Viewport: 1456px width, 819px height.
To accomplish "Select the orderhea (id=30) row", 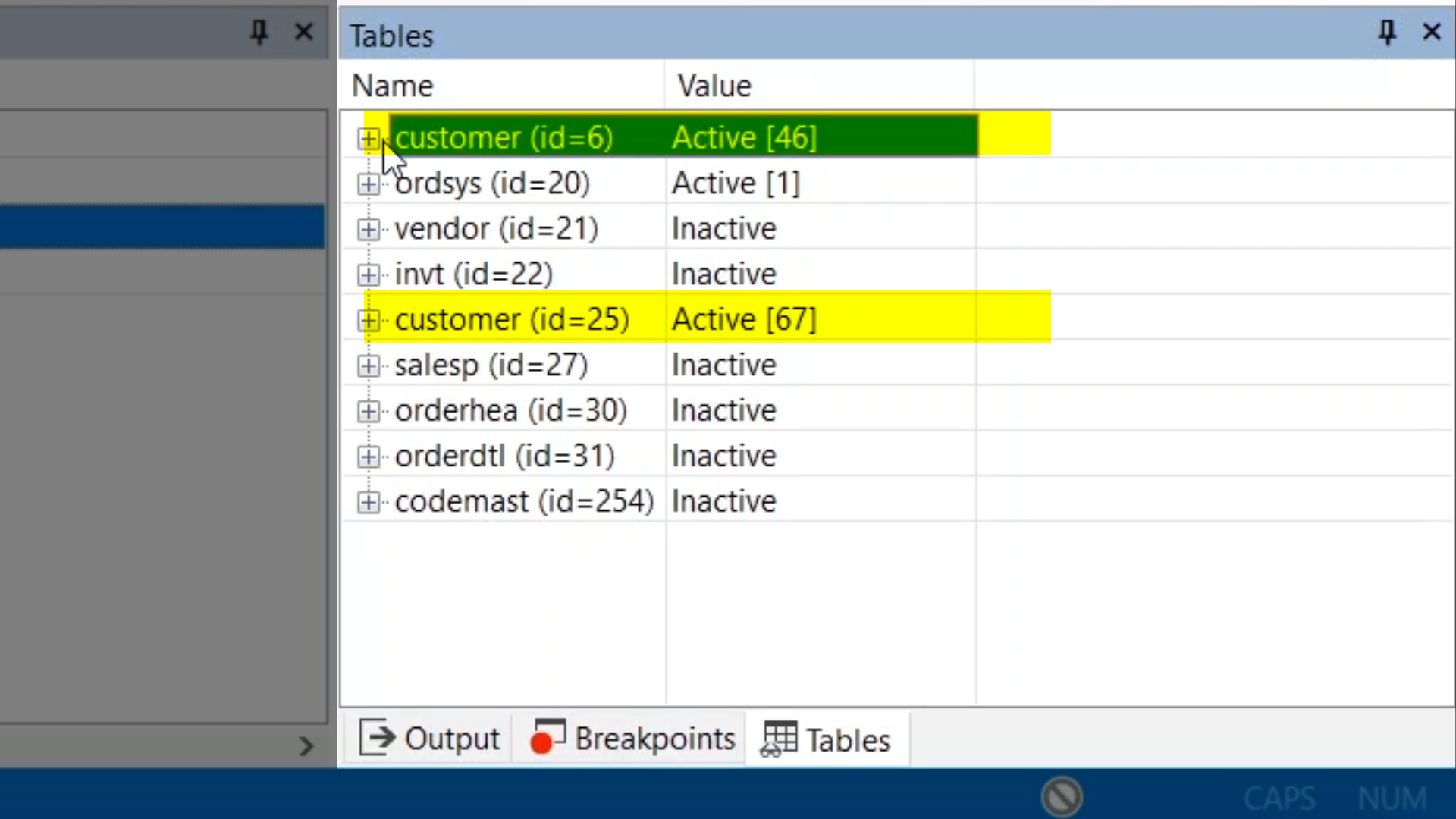I will 511,411.
